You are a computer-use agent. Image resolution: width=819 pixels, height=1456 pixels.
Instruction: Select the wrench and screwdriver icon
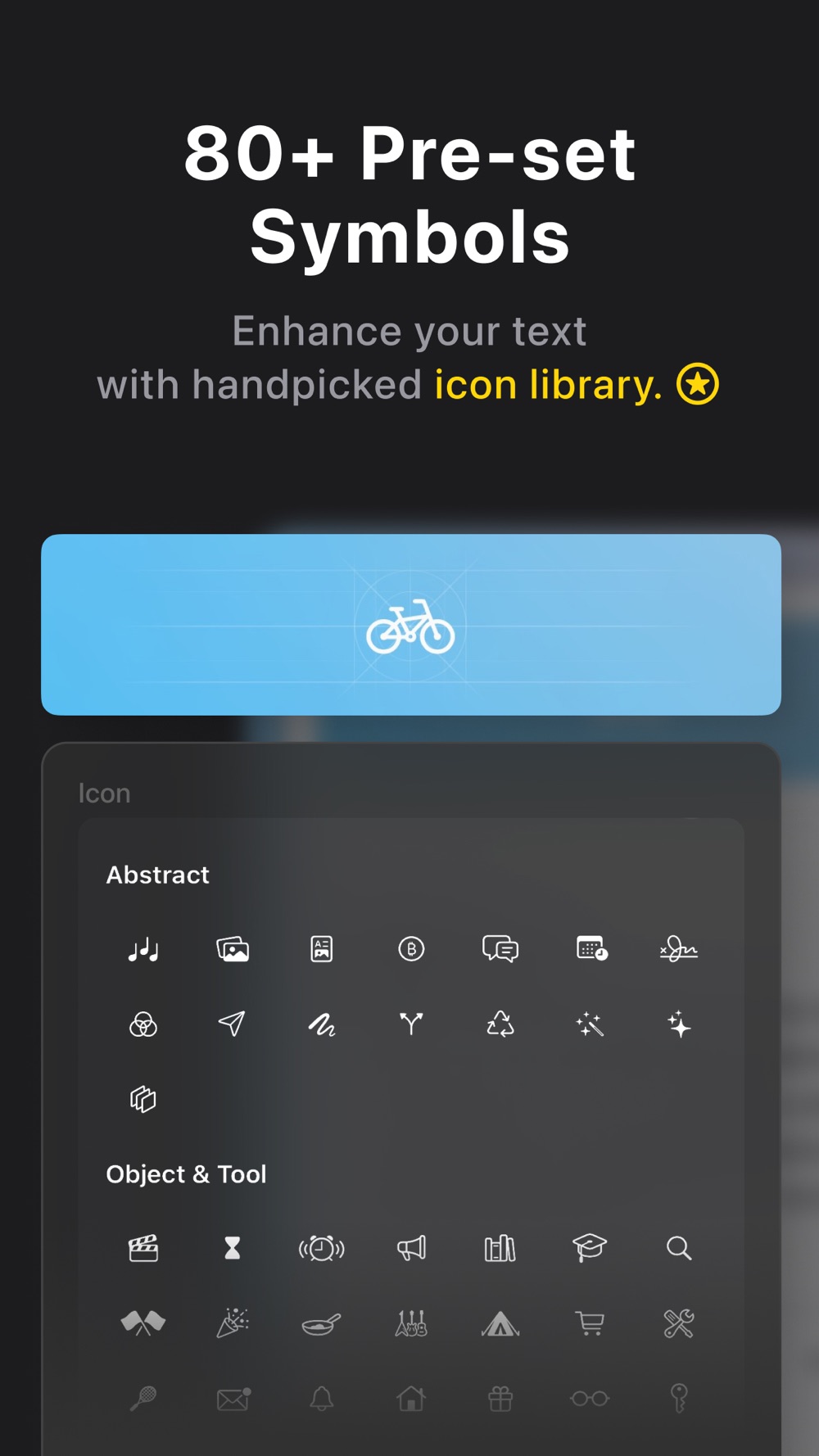point(679,1323)
